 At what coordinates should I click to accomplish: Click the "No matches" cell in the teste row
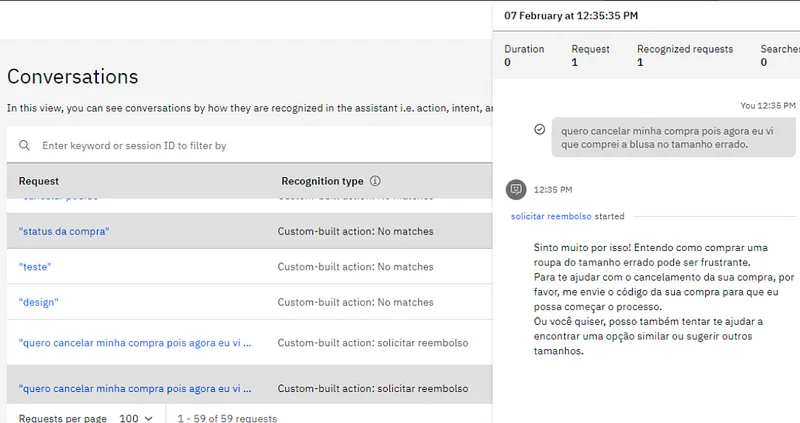point(355,267)
